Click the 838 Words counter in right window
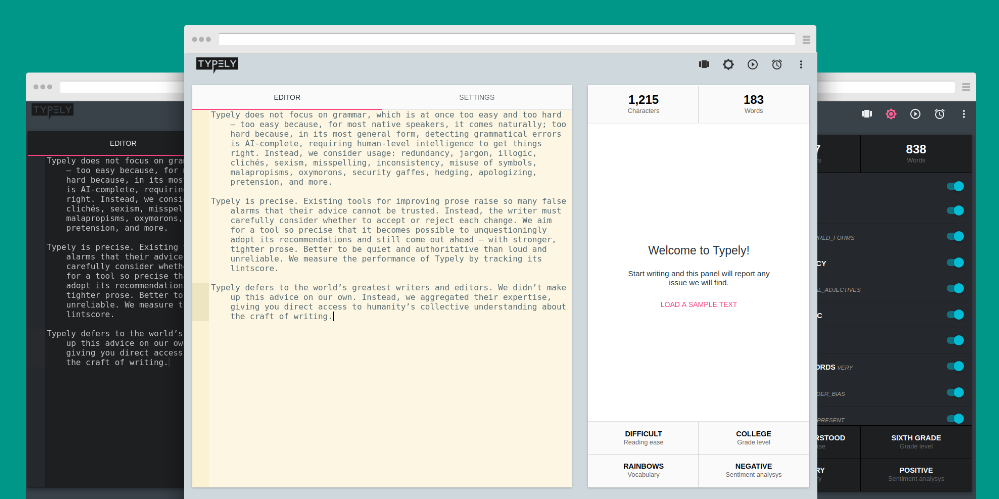The image size is (999, 499). pyautogui.click(x=916, y=154)
